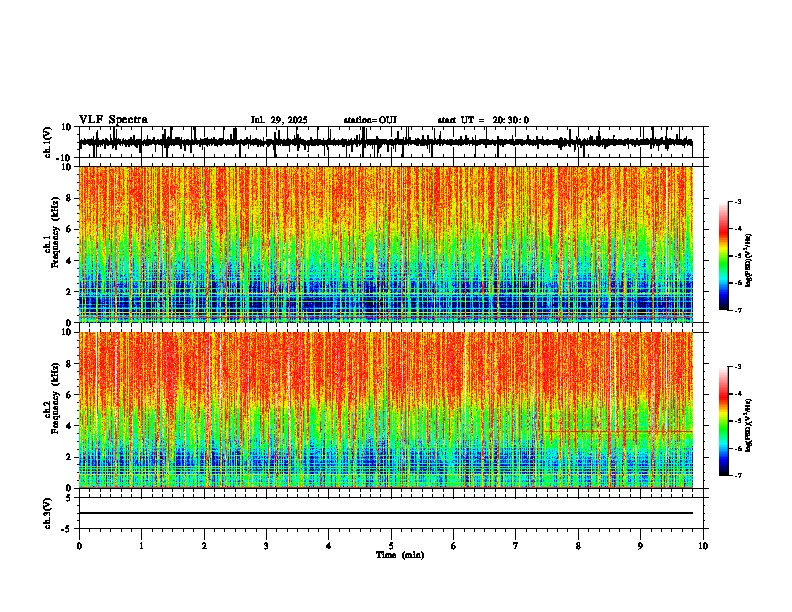The width and height of the screenshot is (792, 612).
Task: Click the time axis tick label "6"
Action: pyautogui.click(x=454, y=546)
